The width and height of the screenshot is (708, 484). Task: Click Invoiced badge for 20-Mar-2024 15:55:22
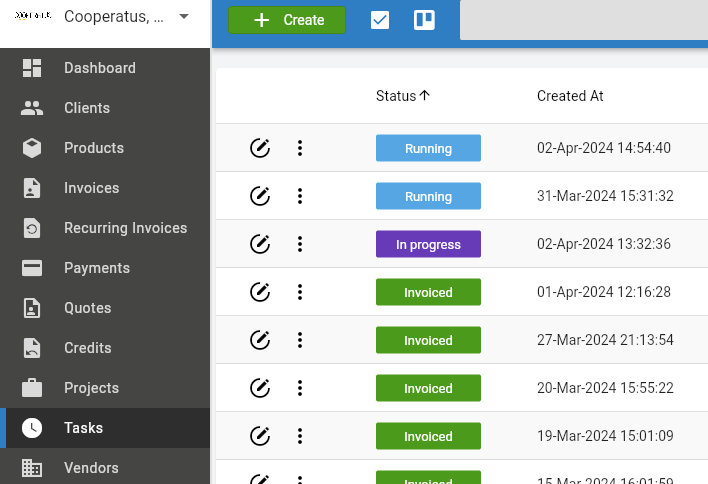428,388
